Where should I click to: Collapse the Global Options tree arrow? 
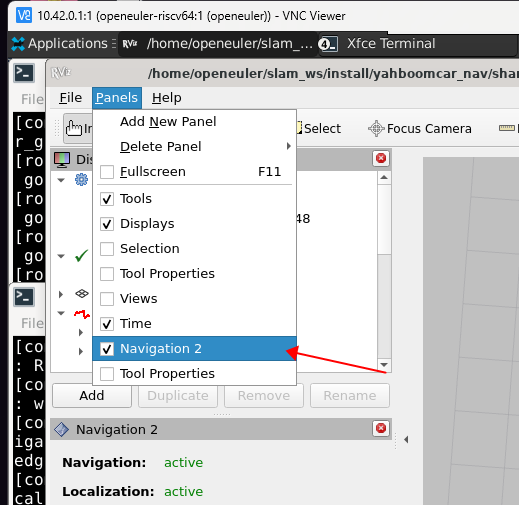click(61, 180)
